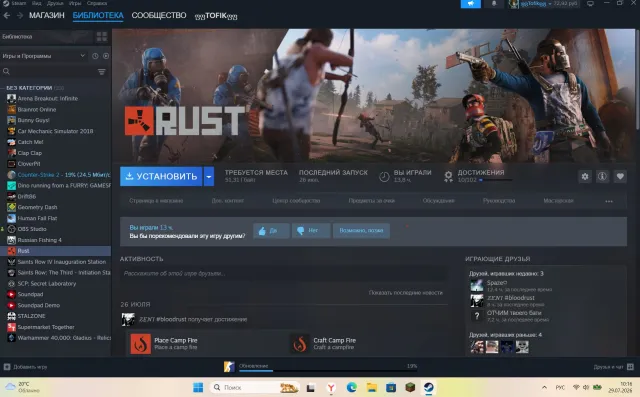Open Rust game settings gear icon
Image resolution: width=640 pixels, height=397 pixels.
[x=585, y=176]
